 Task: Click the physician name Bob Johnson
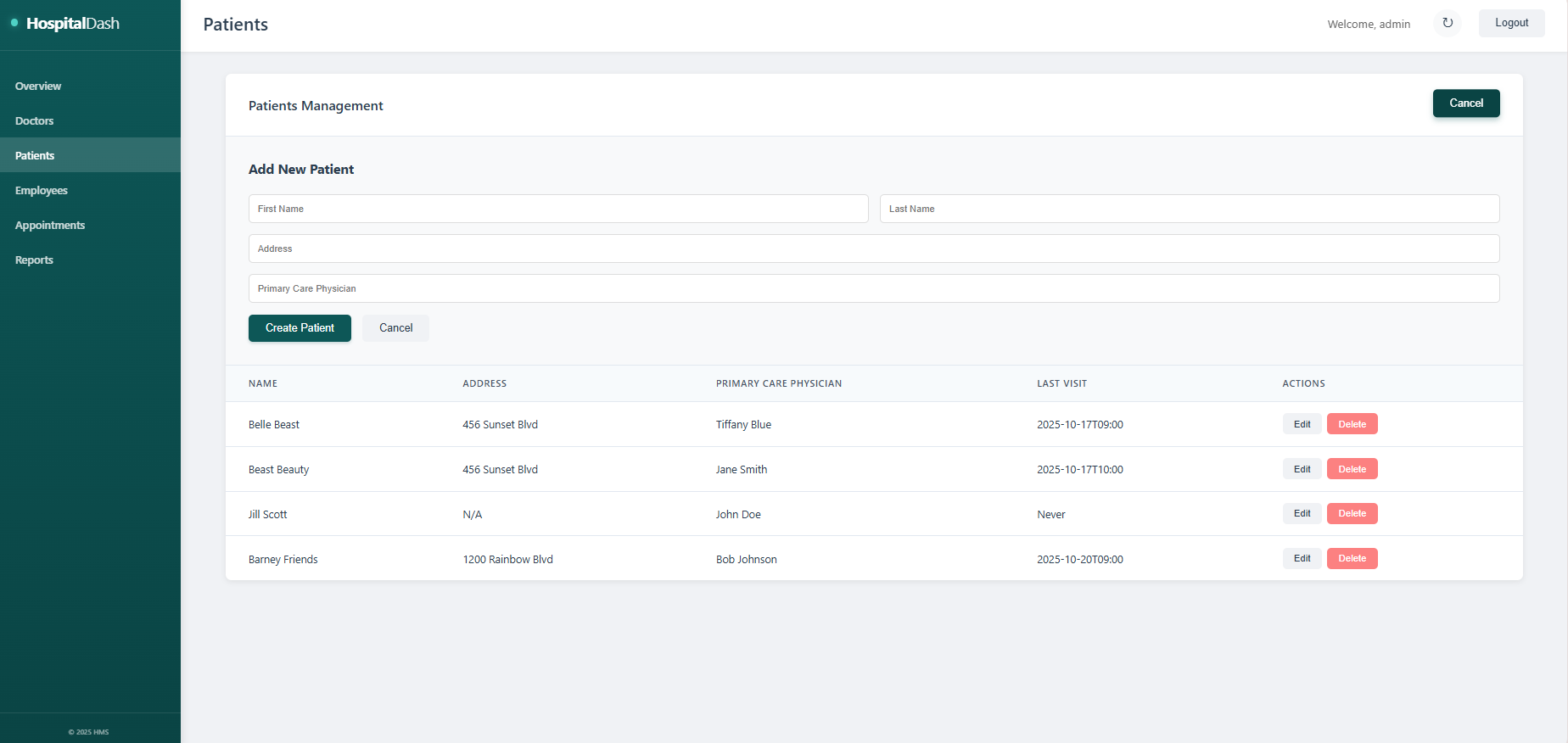point(747,560)
